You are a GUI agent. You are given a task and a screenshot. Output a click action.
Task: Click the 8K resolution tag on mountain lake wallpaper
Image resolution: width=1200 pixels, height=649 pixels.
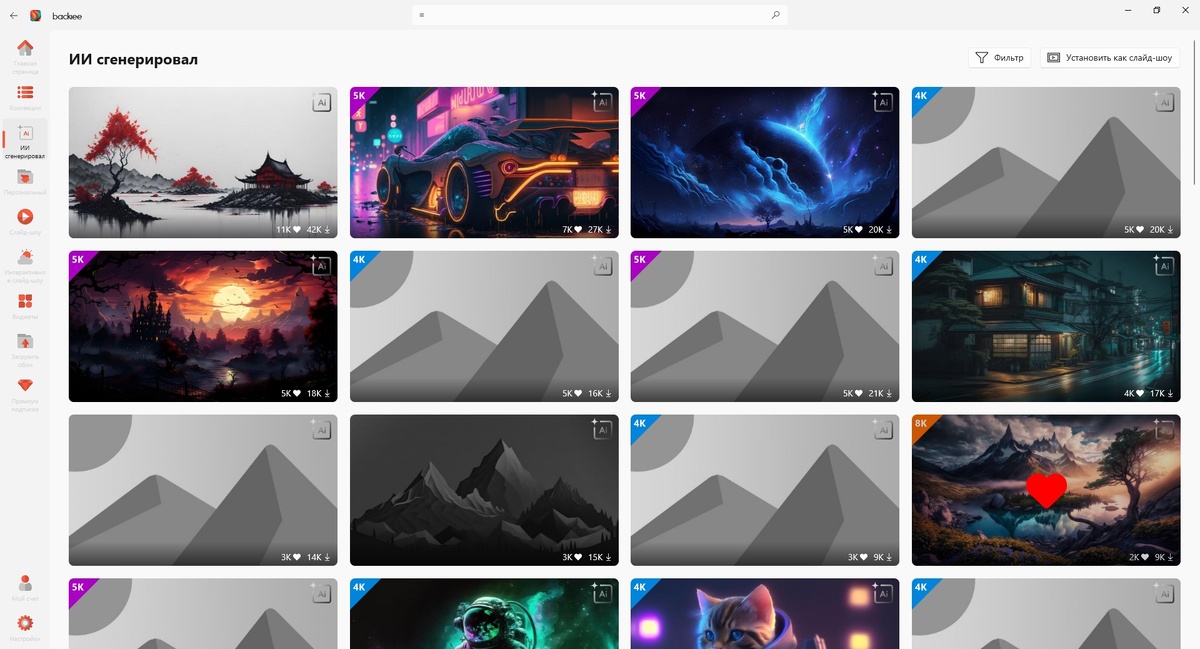click(922, 424)
